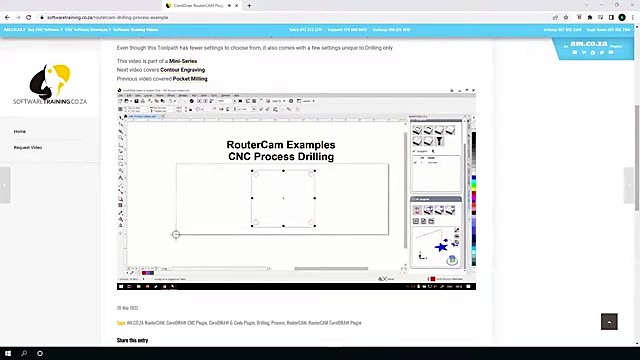Open a new browser tab

pyautogui.click(x=249, y=6)
